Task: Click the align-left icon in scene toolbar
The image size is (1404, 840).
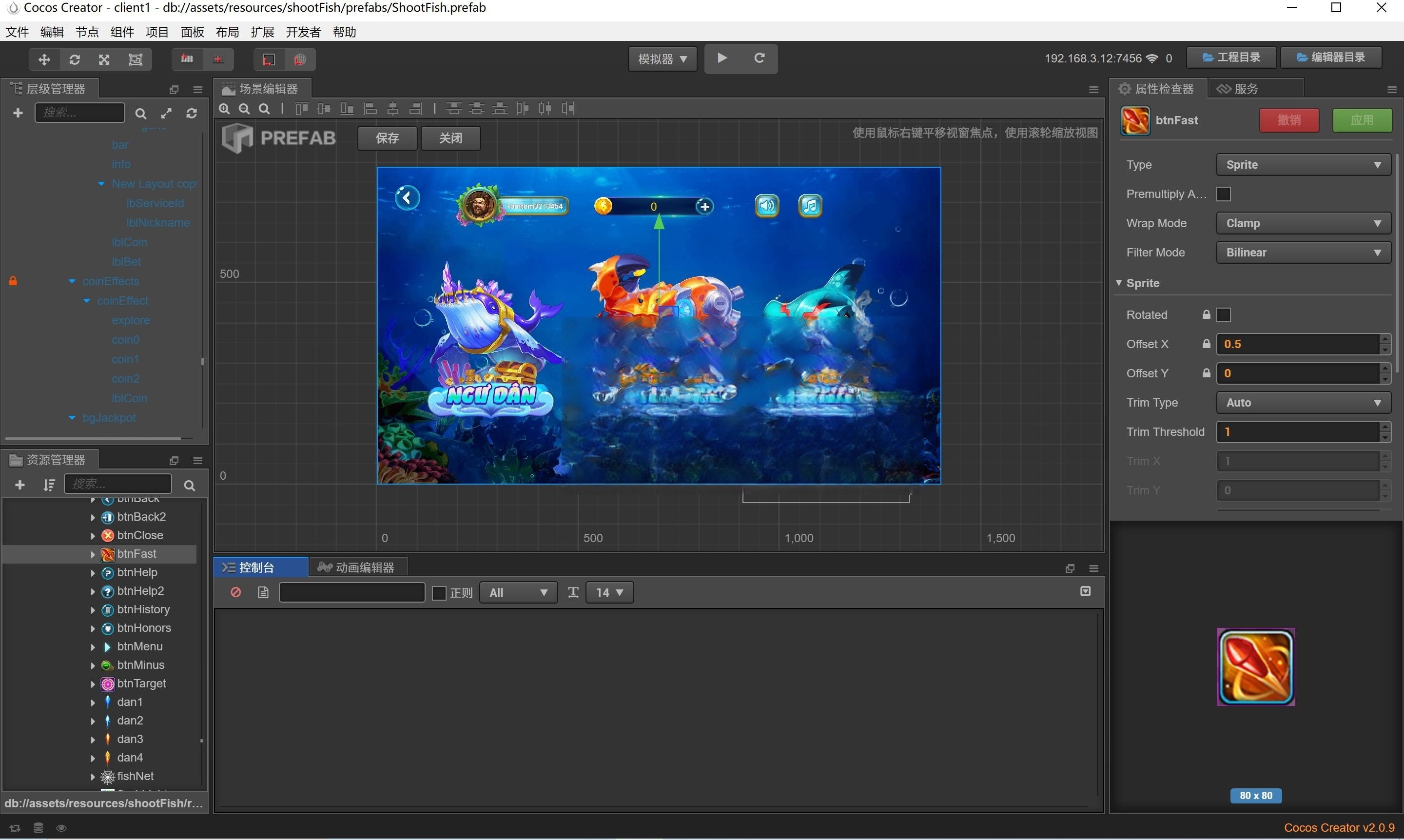Action: coord(370,109)
